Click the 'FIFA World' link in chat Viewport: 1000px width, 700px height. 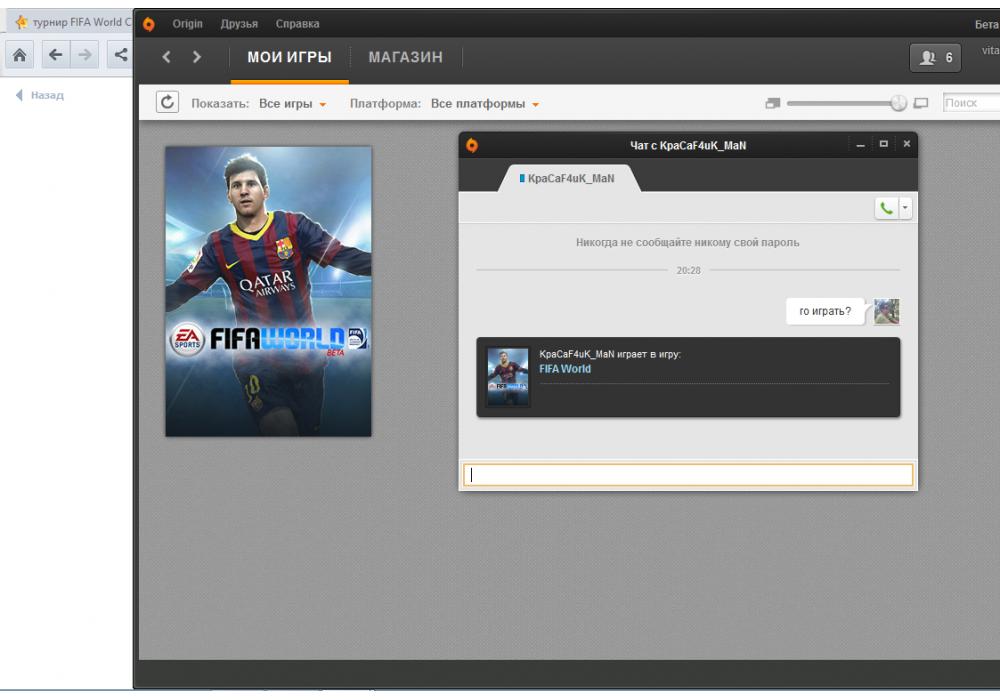tap(565, 369)
